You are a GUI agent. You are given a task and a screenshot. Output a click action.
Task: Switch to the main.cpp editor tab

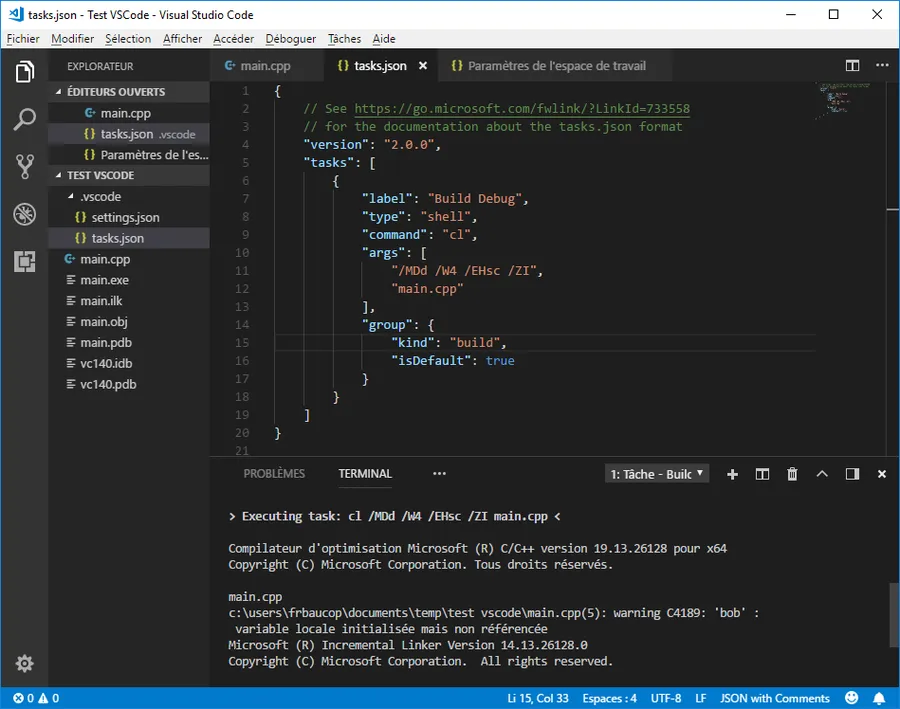pyautogui.click(x=267, y=66)
